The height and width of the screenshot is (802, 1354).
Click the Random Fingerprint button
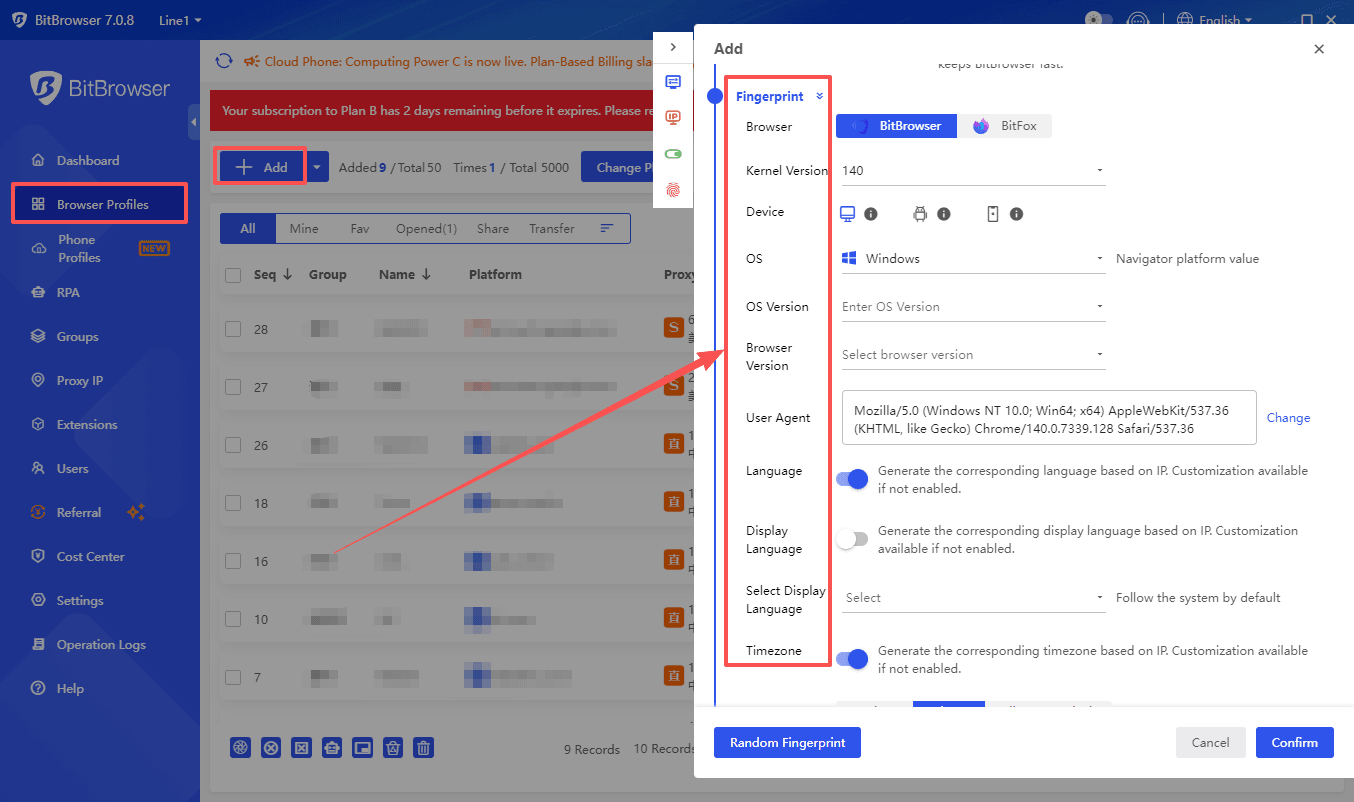click(x=787, y=743)
